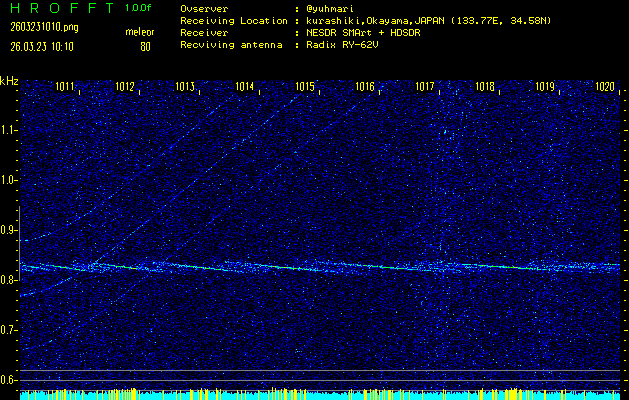Screen dimensions: 629x400
Task: Select the 1018 time marker
Action: pos(485,87)
